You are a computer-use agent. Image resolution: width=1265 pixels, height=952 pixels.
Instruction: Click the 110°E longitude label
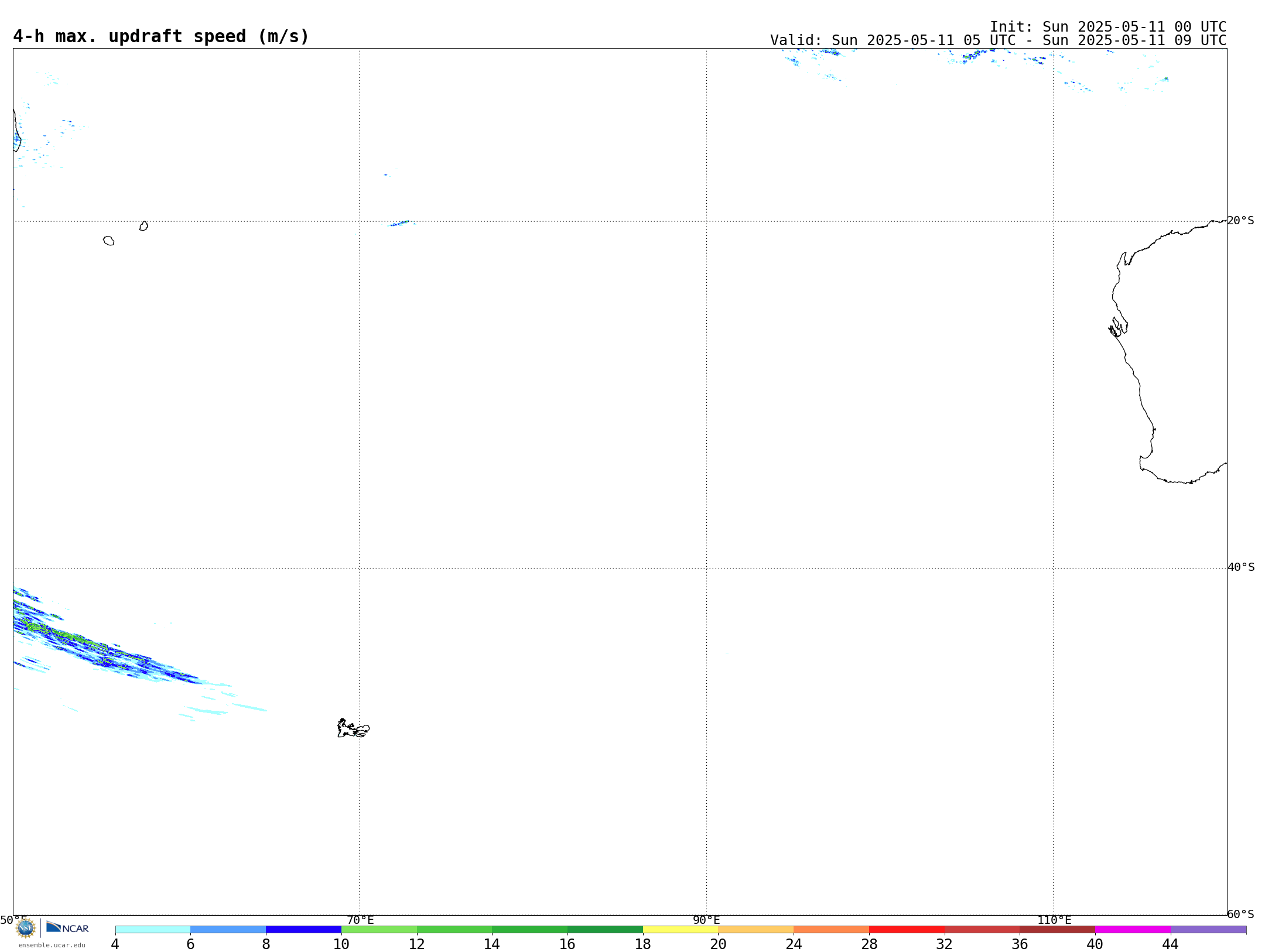(1054, 920)
